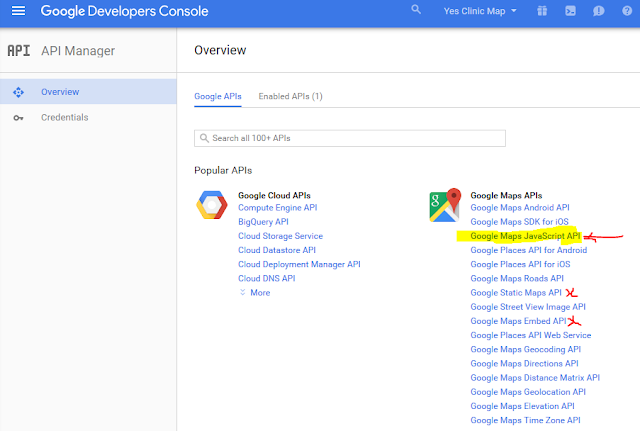Click the Overview page heading
Screen dimensions: 640x431
tap(220, 50)
